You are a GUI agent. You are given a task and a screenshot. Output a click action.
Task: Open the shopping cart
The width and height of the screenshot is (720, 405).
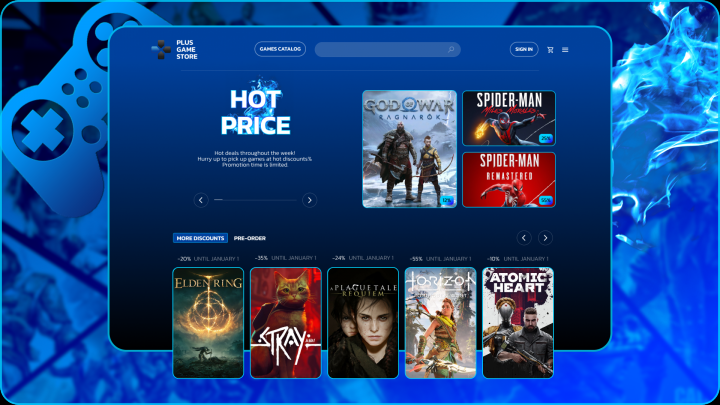[550, 50]
